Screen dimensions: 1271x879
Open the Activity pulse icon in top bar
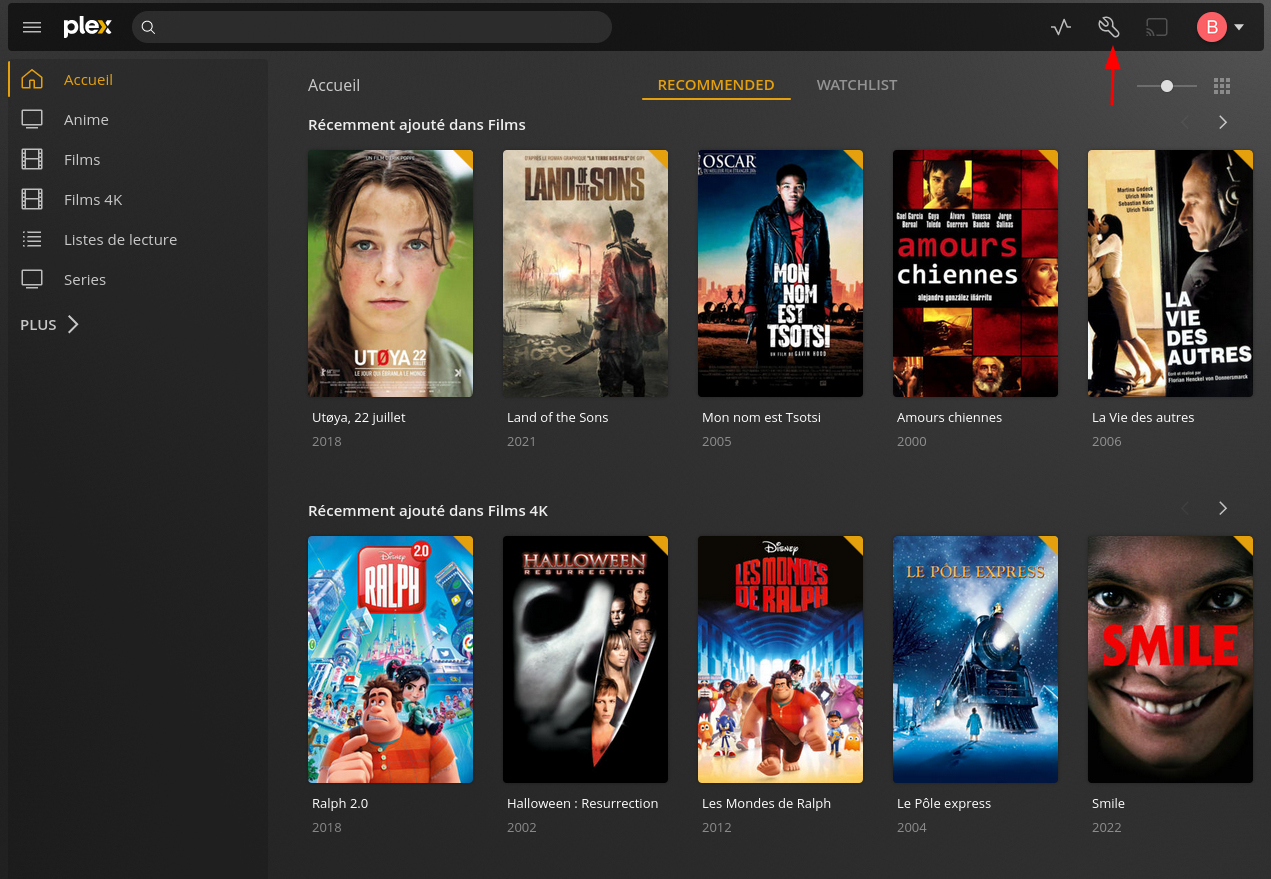[1061, 27]
